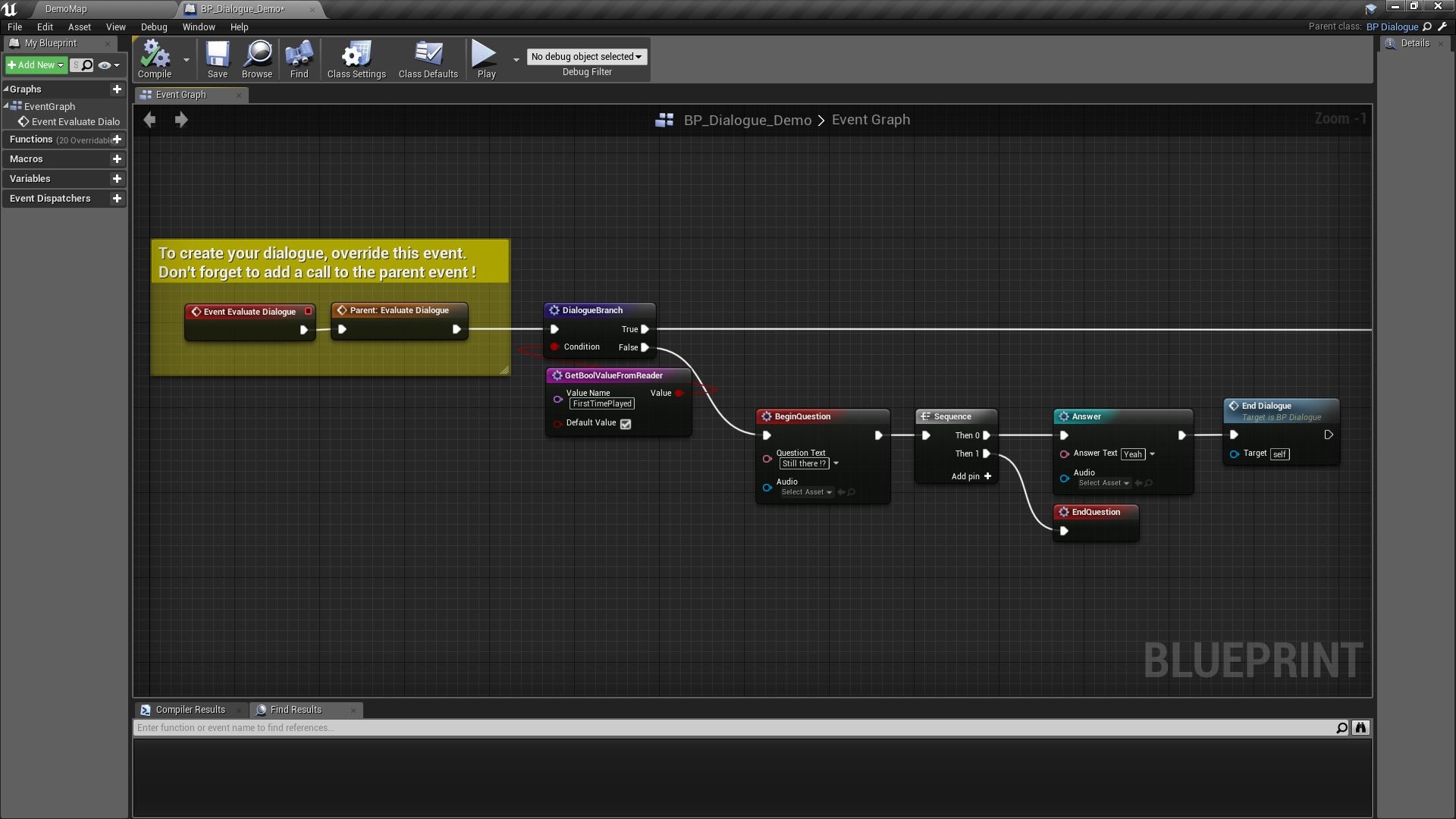The width and height of the screenshot is (1456, 819).
Task: Click the back navigation arrow in Event Graph
Action: tap(149, 120)
